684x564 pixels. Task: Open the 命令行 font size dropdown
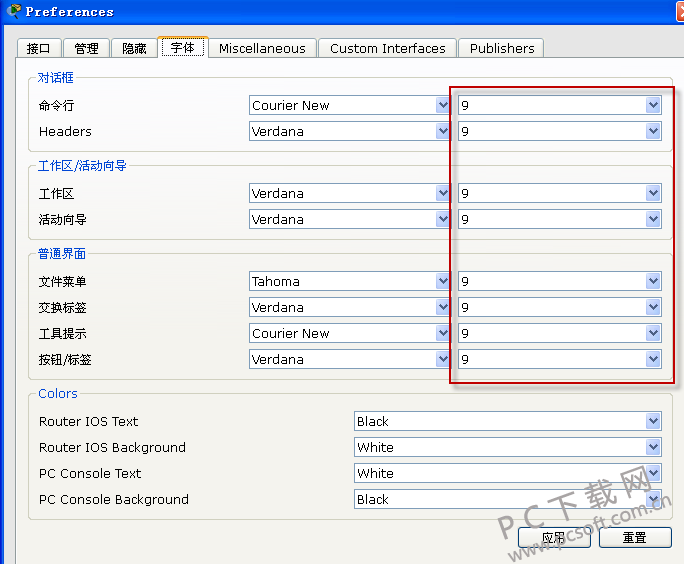[560, 105]
